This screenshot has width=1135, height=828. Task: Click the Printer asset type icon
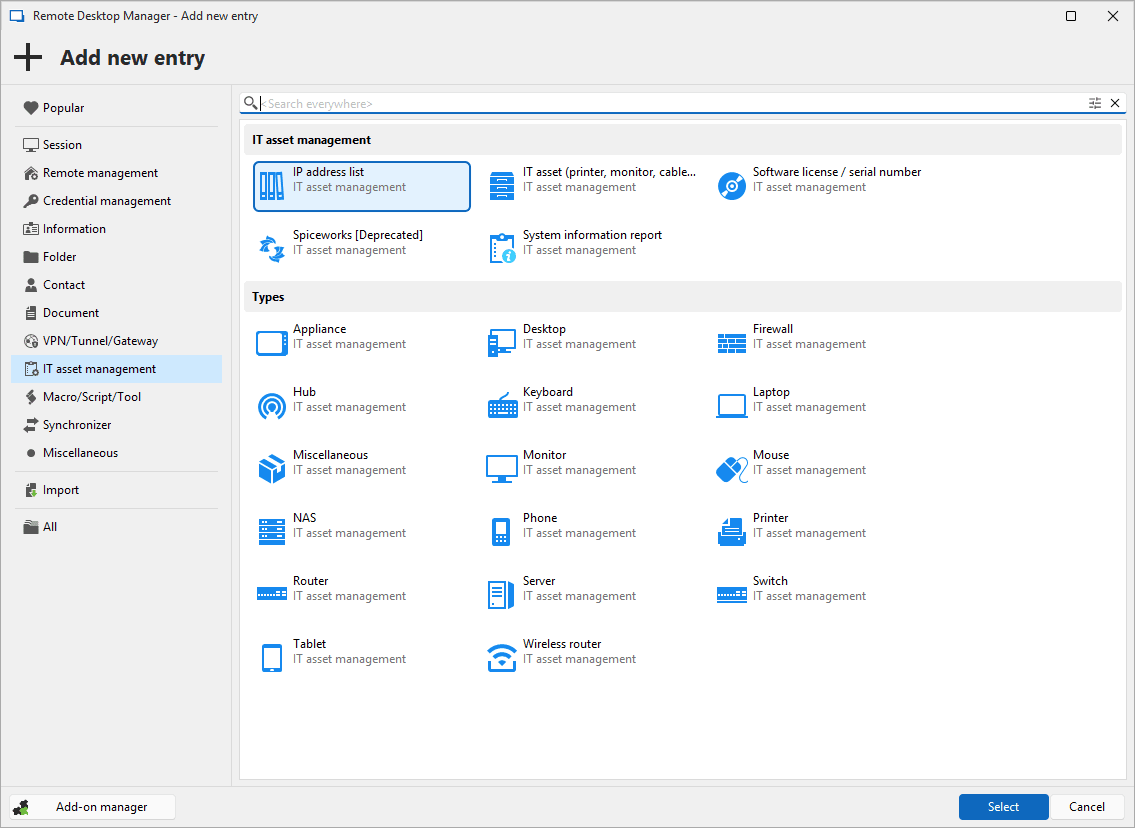(x=732, y=532)
